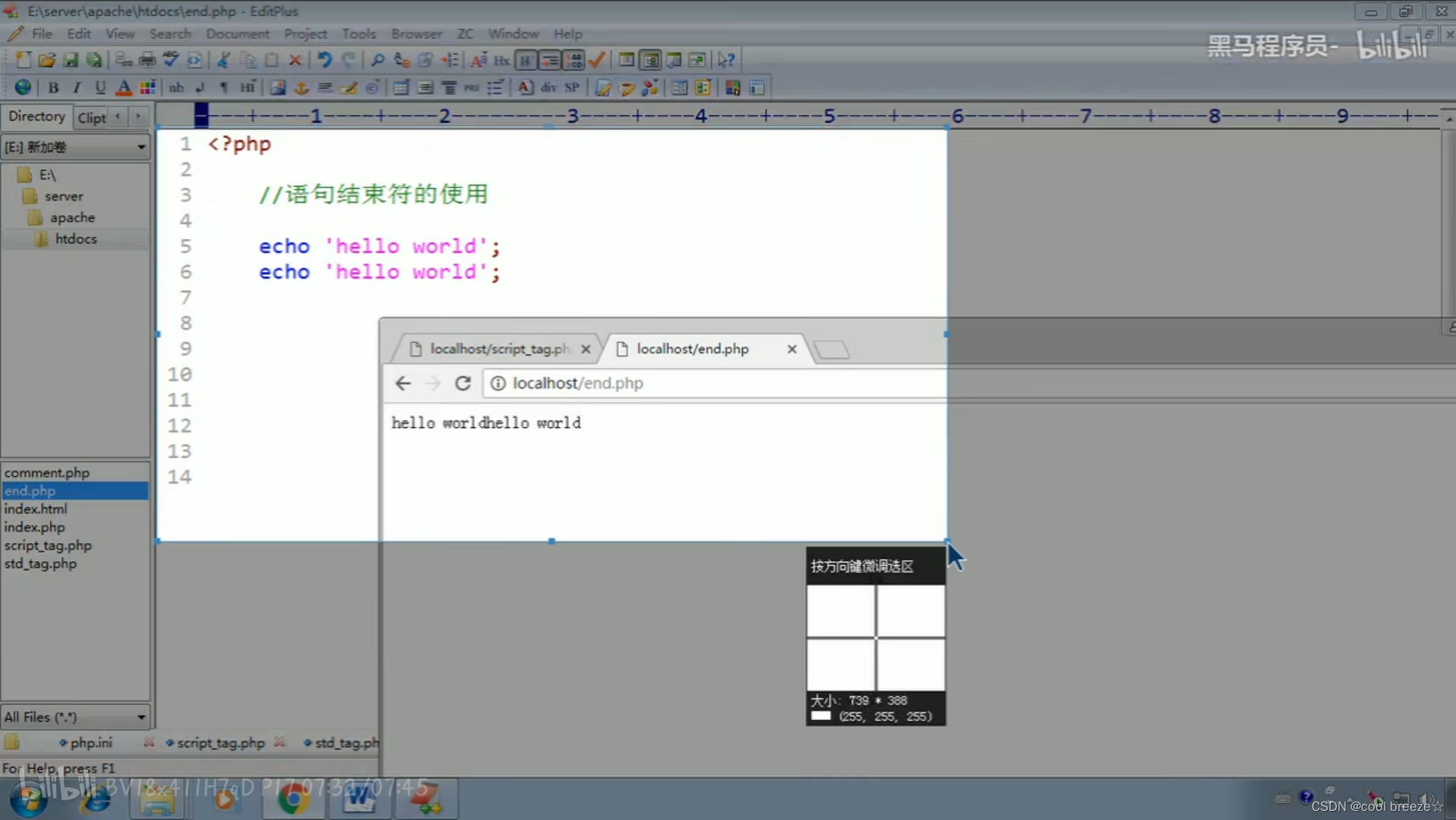Viewport: 1456px width, 820px height.
Task: Toggle paragraph mark display
Action: point(223,87)
